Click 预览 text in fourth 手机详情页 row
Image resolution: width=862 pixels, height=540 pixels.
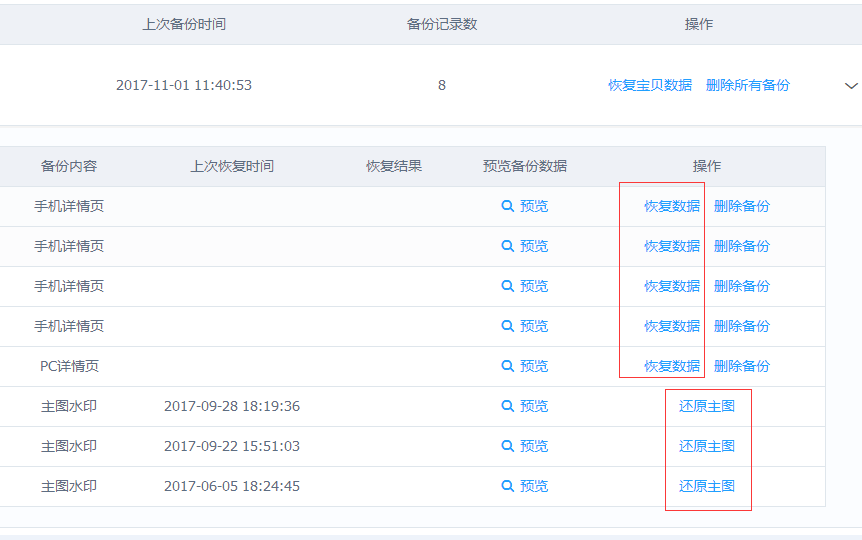point(534,326)
